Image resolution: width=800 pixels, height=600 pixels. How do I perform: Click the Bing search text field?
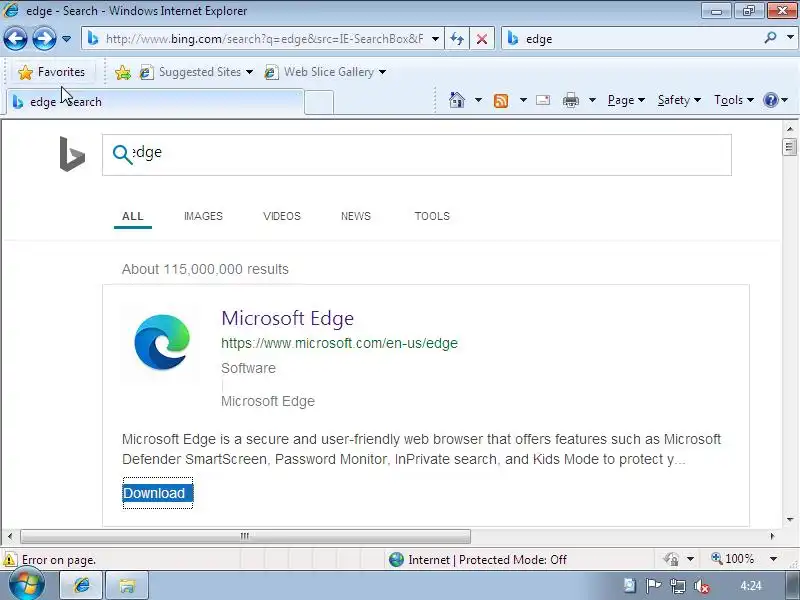(417, 155)
